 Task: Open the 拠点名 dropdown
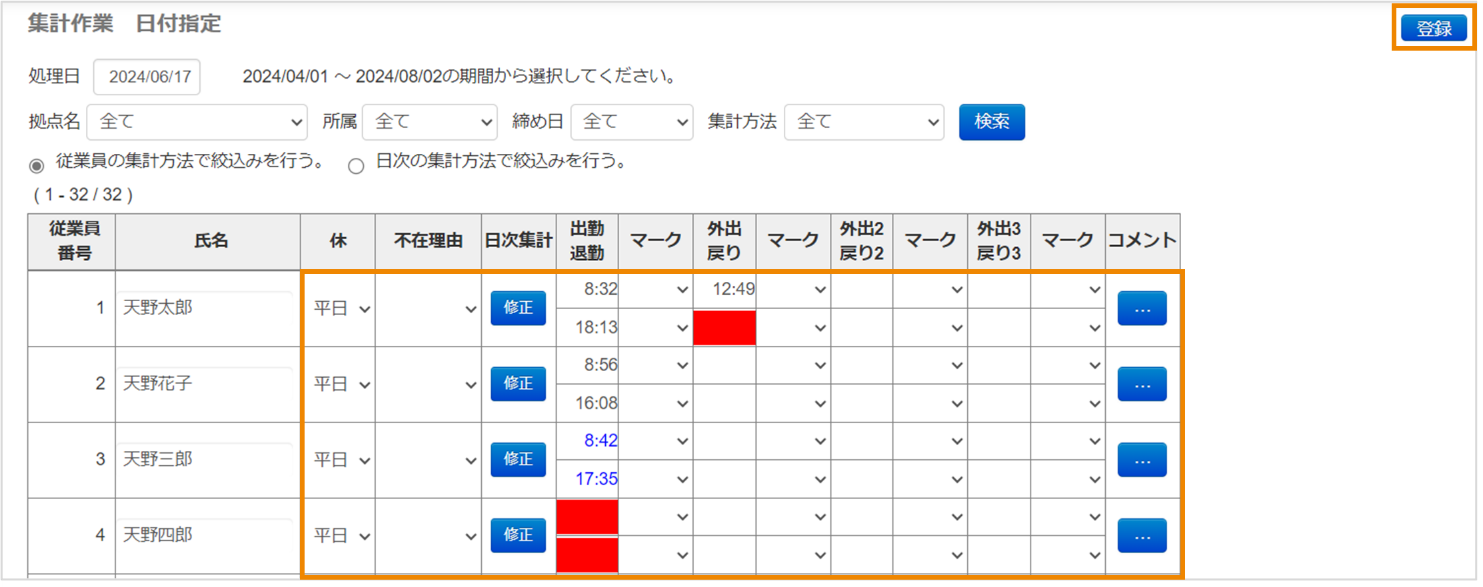coord(197,122)
